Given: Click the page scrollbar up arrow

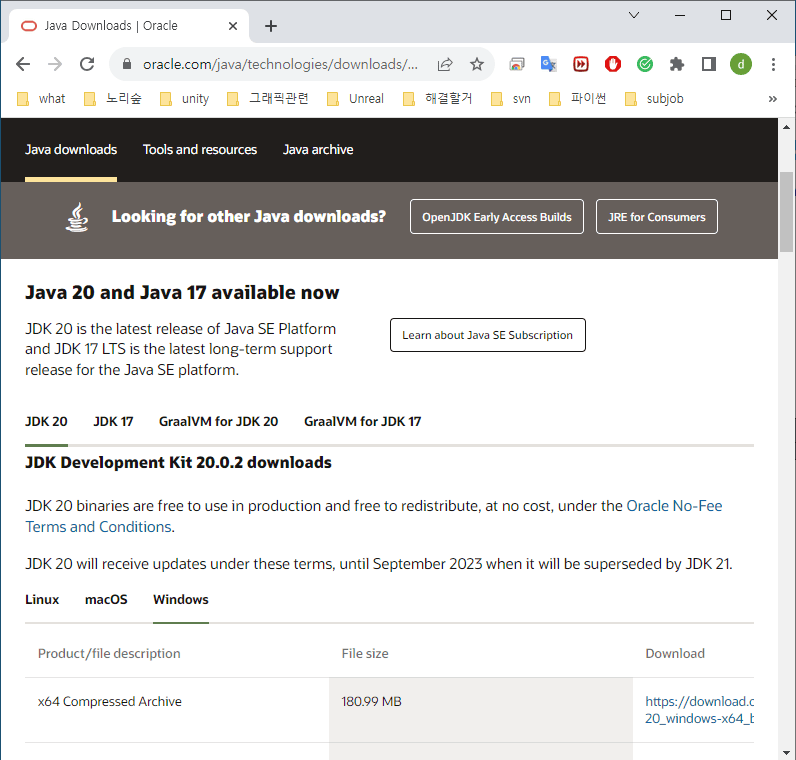Looking at the screenshot, I should tap(786, 127).
